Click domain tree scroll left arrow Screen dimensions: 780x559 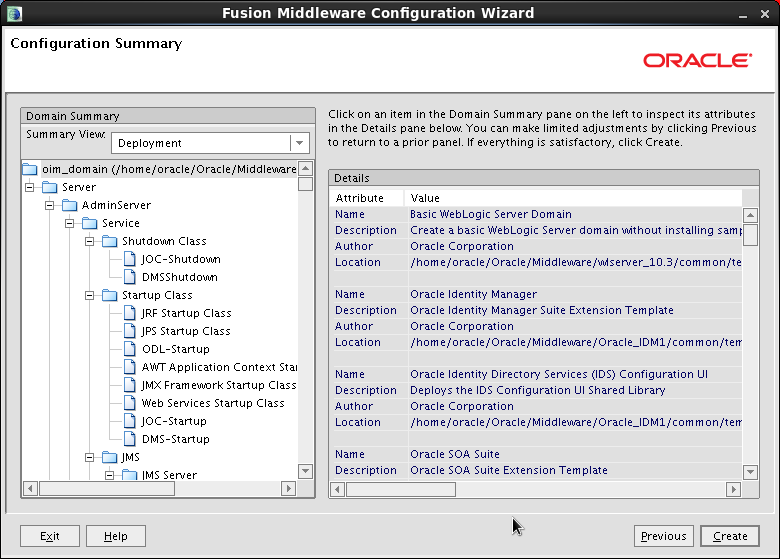[x=30, y=488]
